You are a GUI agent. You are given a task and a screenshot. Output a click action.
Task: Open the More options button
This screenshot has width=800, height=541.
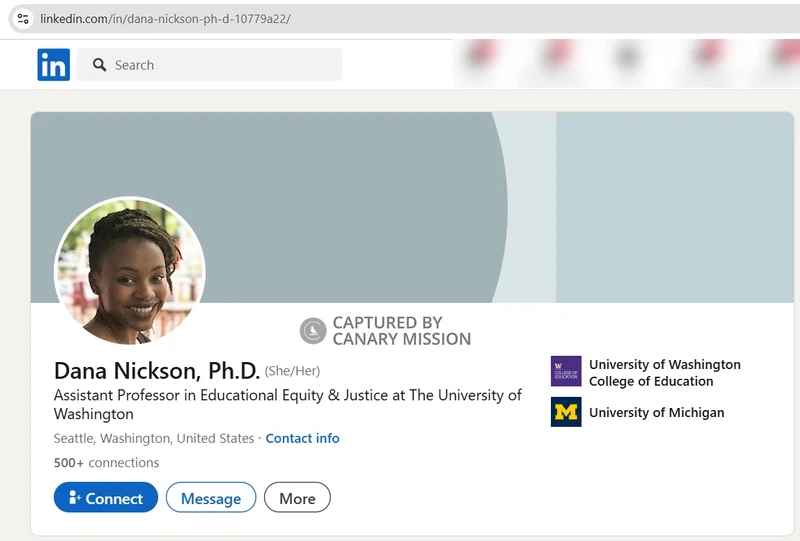click(x=297, y=498)
